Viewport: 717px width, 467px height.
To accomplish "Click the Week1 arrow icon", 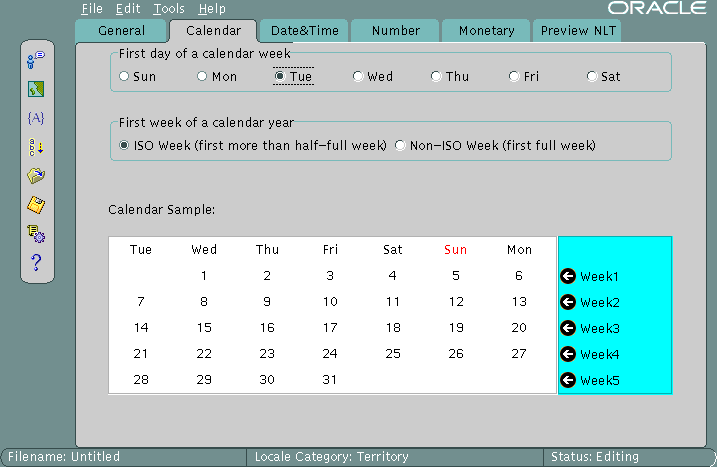I will [568, 276].
